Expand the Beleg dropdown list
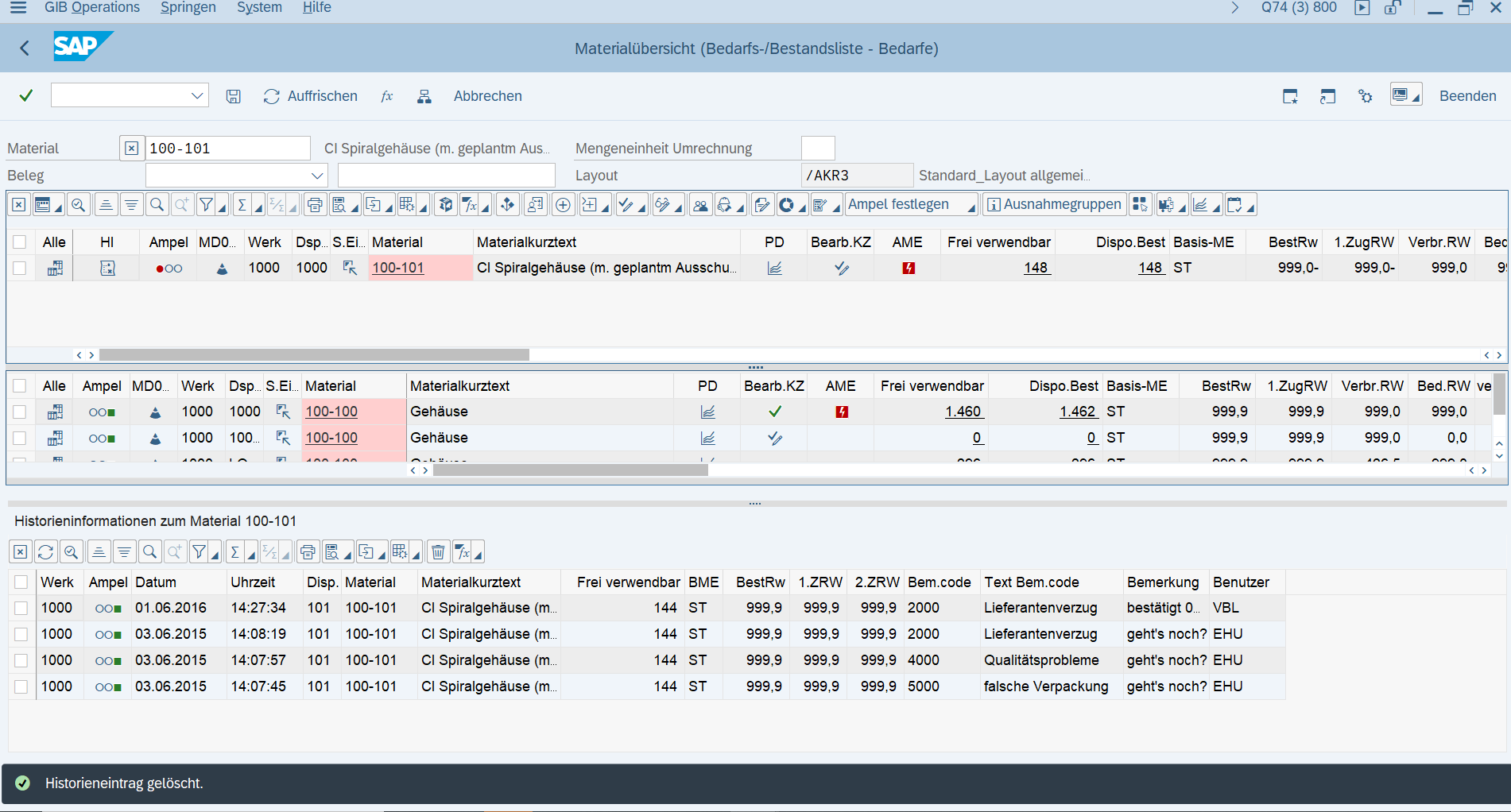 (x=317, y=176)
